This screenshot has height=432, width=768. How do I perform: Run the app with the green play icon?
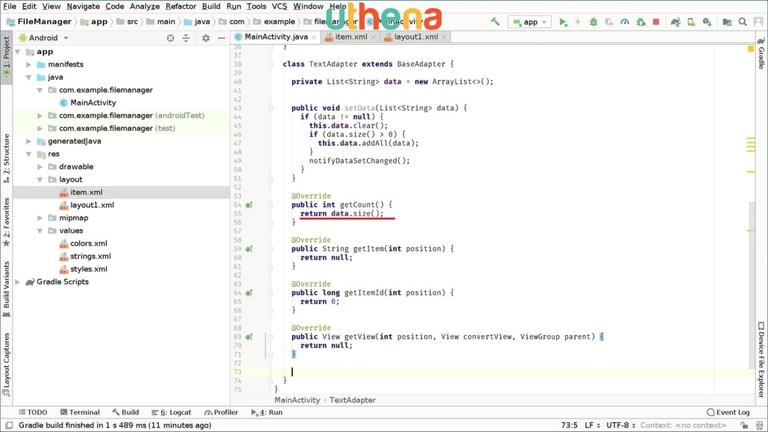(x=563, y=21)
